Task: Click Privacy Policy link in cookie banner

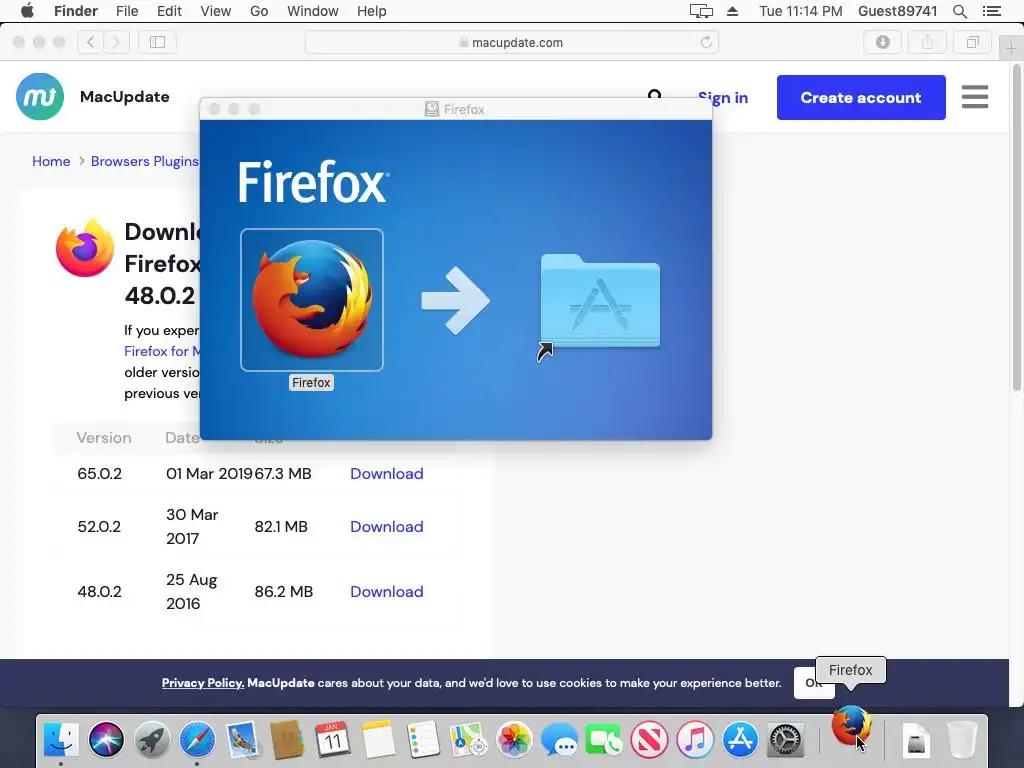Action: (x=203, y=683)
